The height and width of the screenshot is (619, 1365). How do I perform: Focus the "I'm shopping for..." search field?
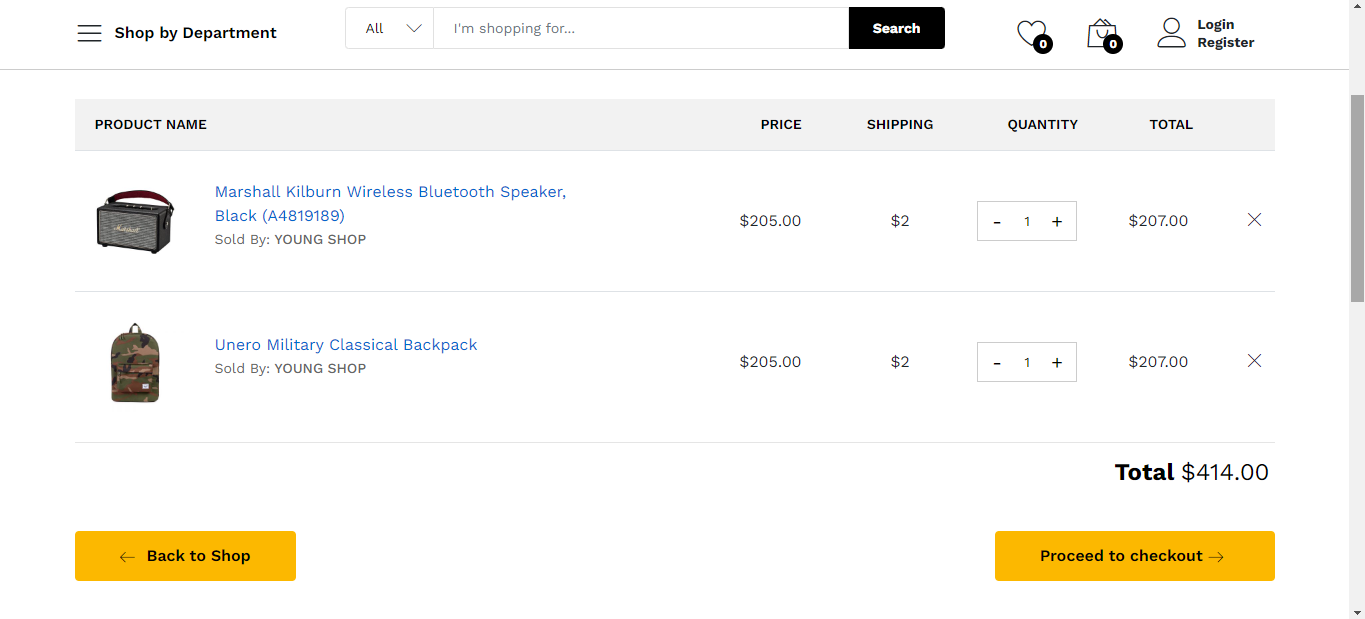coord(640,29)
